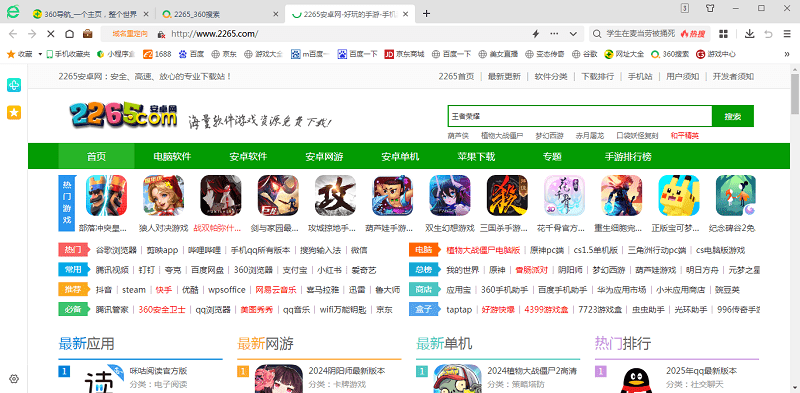Open the 三国杀 game icon
Viewport: 800px width, 393px height.
[x=507, y=195]
